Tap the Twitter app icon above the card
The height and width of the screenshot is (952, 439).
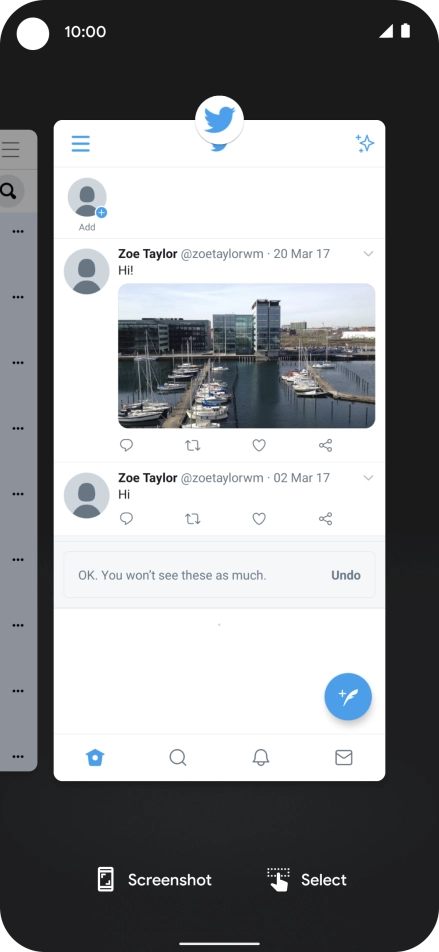point(219,120)
